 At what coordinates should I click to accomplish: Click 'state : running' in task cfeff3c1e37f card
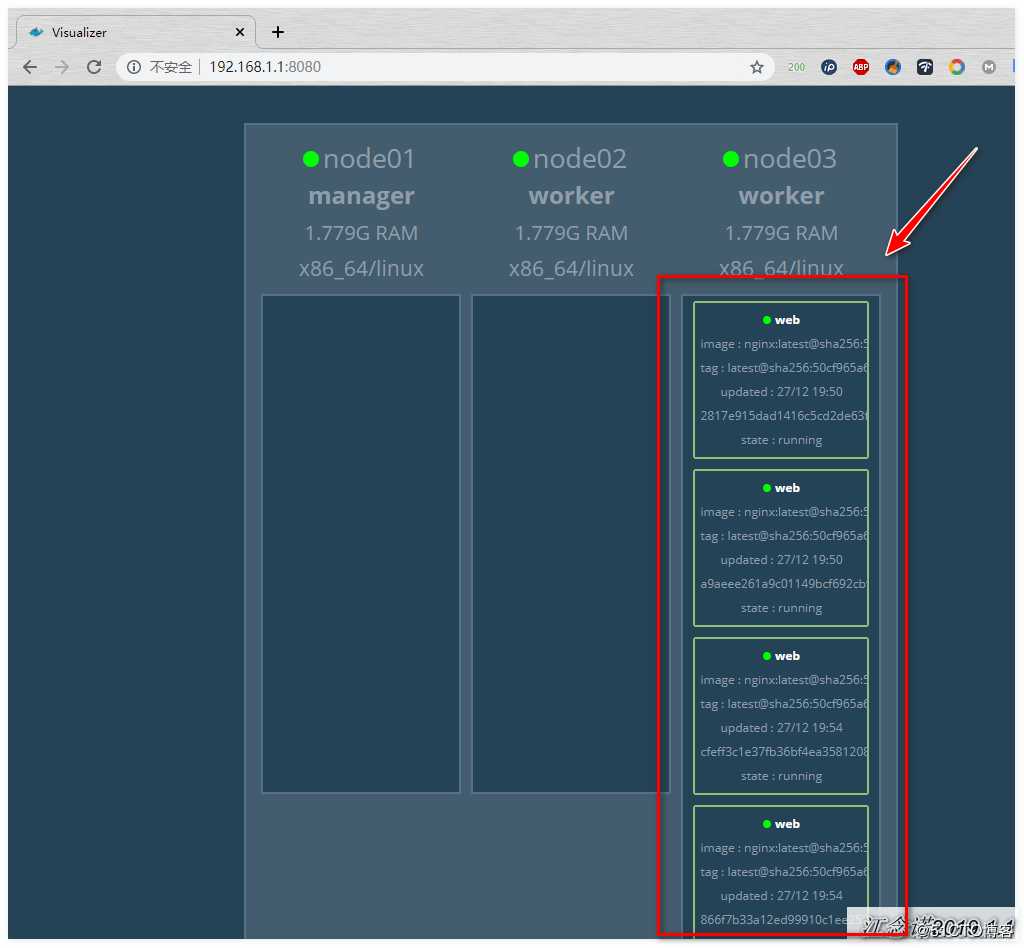click(781, 776)
